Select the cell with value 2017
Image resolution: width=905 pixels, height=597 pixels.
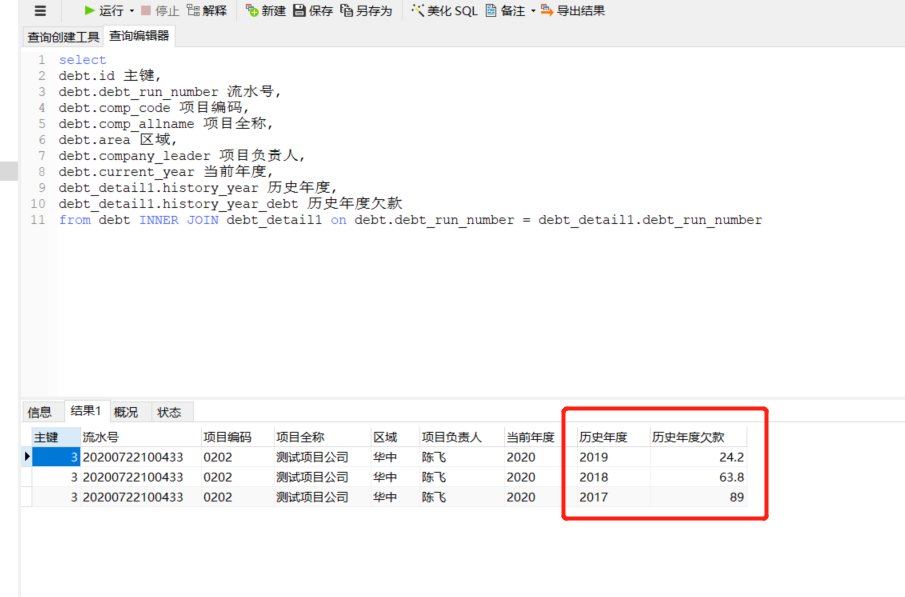[613, 497]
